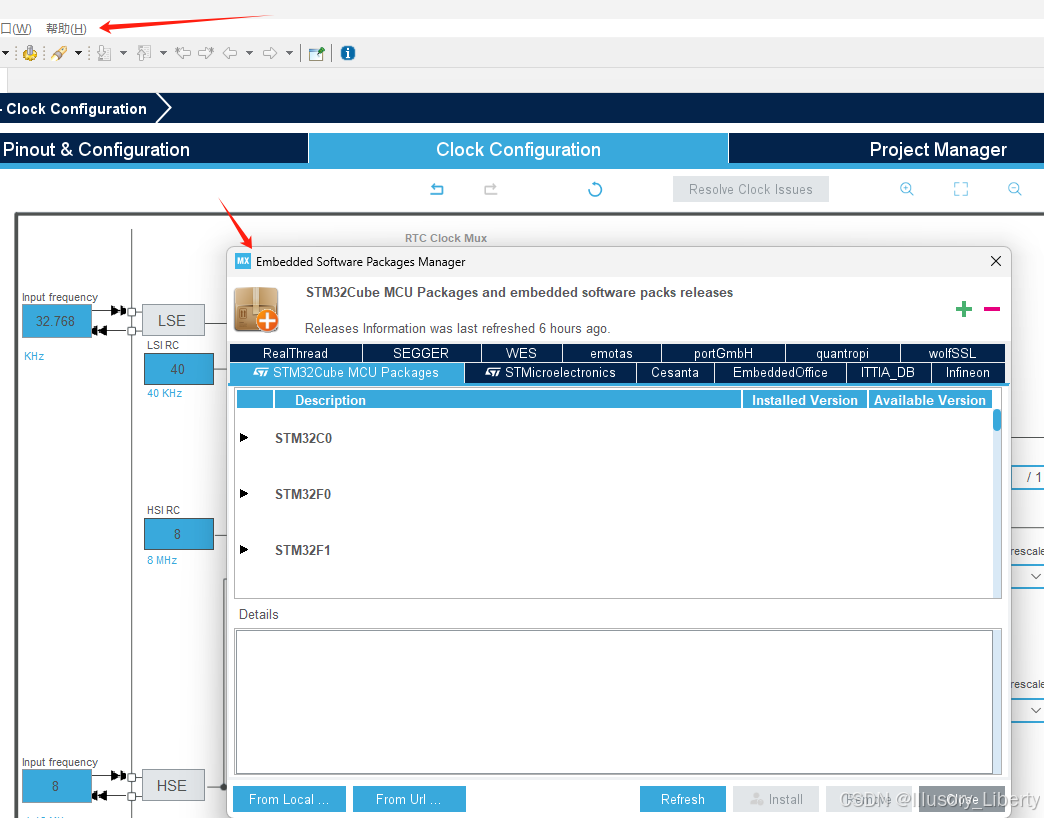This screenshot has width=1044, height=818.
Task: Open the WES tab
Action: pyautogui.click(x=521, y=353)
